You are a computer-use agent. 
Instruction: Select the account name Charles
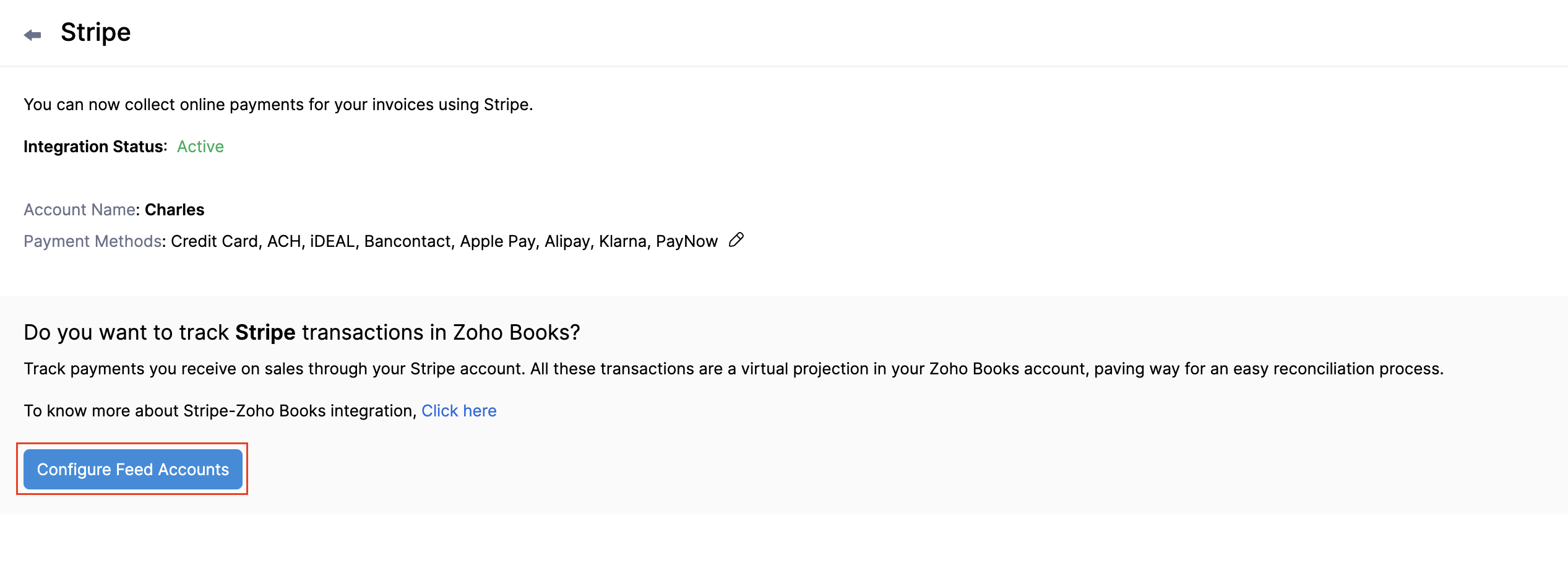tap(174, 210)
